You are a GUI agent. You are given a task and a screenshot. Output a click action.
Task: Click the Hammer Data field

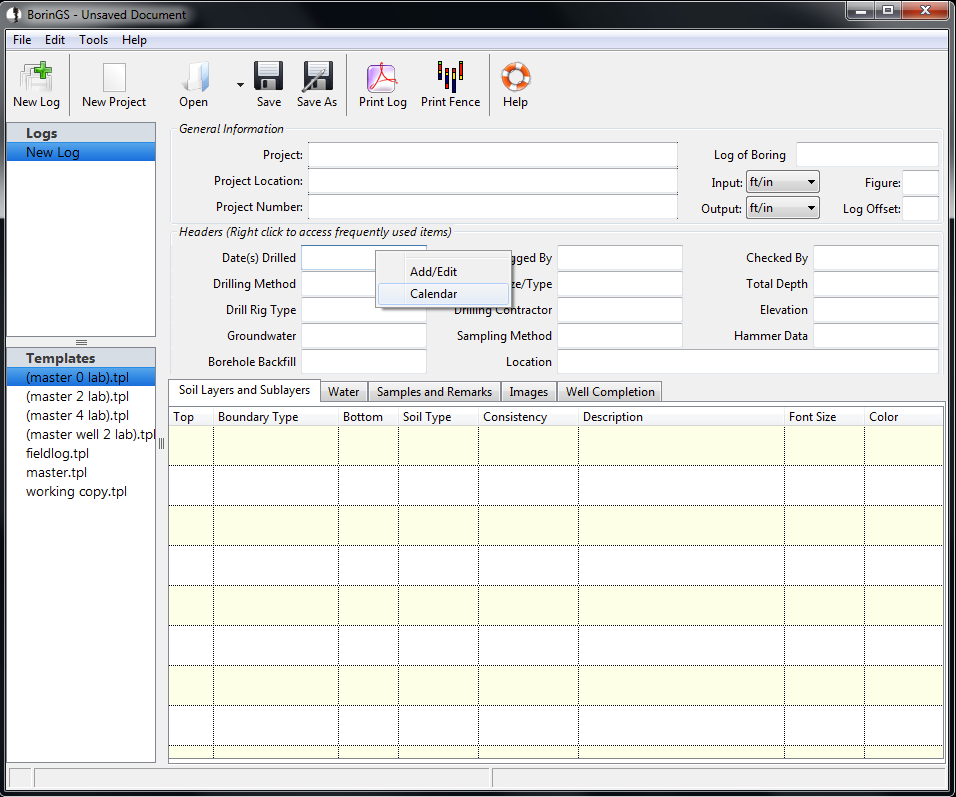coord(876,336)
